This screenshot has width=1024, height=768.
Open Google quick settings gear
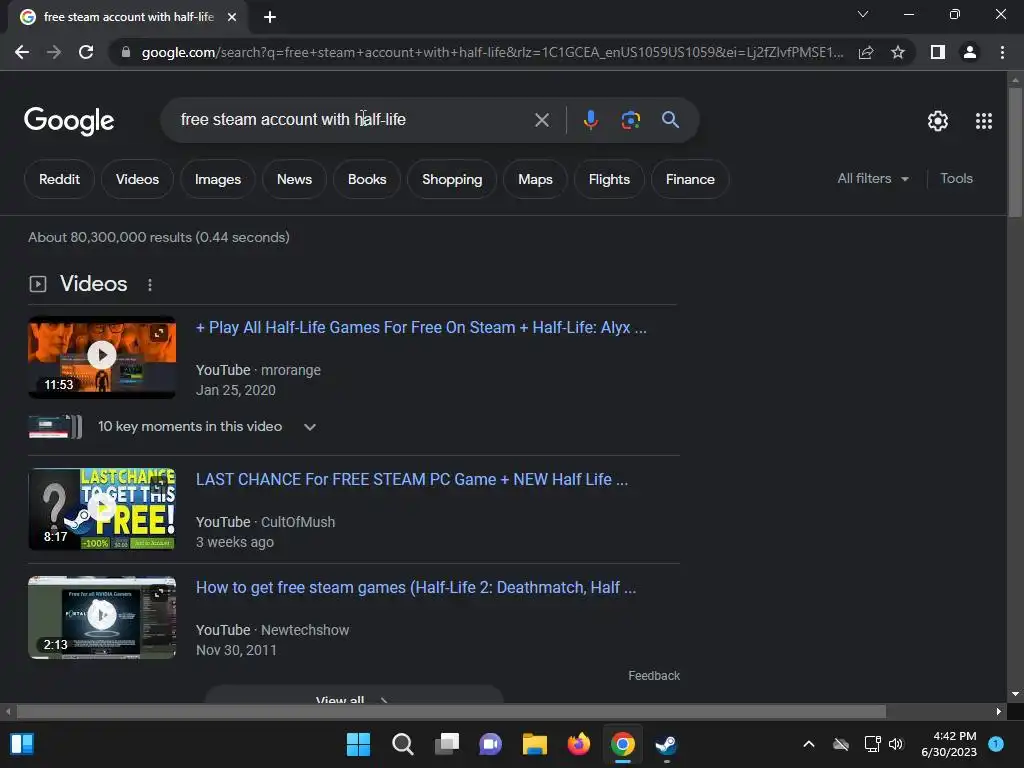938,121
